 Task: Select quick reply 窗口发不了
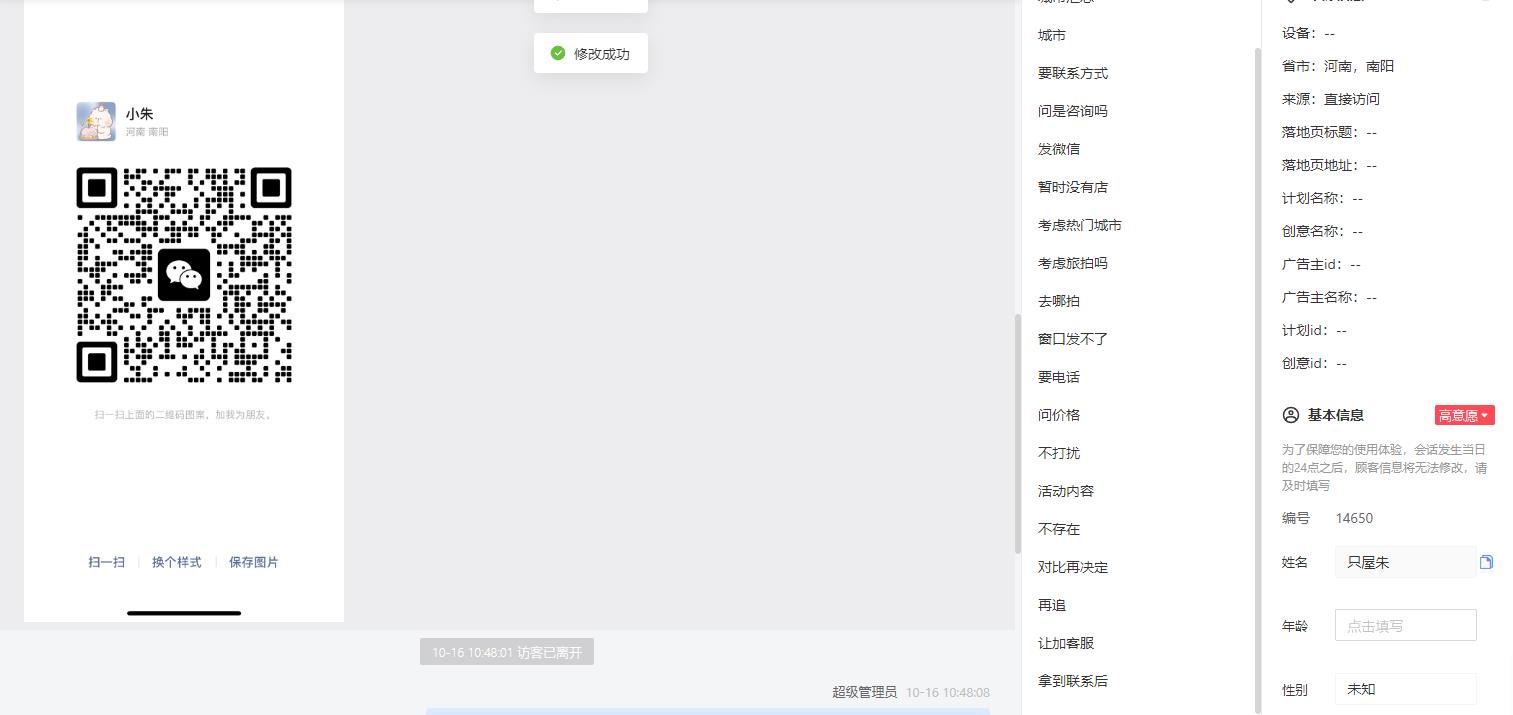click(x=1073, y=339)
